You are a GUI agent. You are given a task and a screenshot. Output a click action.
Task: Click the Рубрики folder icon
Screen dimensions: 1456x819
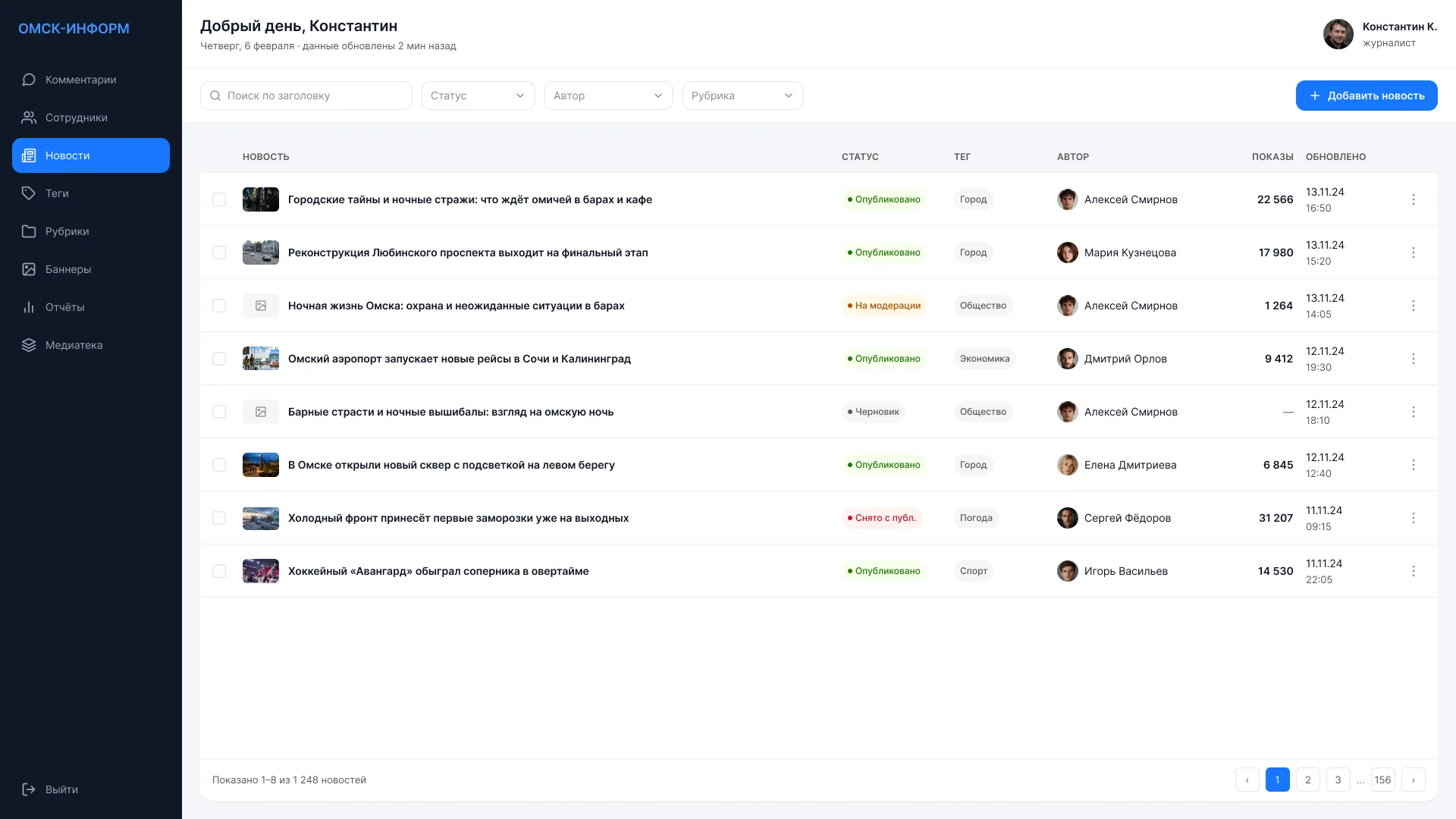[29, 231]
